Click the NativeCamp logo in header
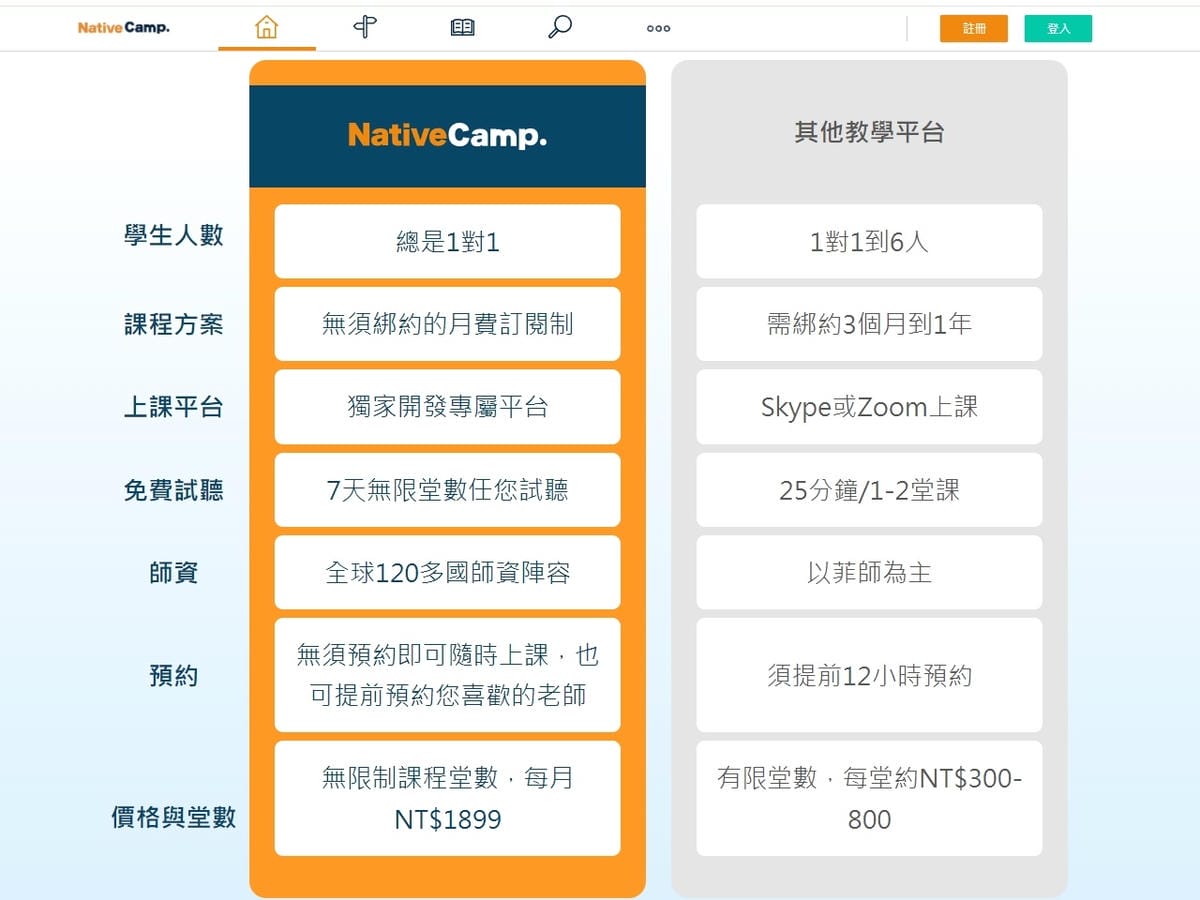 pos(124,28)
